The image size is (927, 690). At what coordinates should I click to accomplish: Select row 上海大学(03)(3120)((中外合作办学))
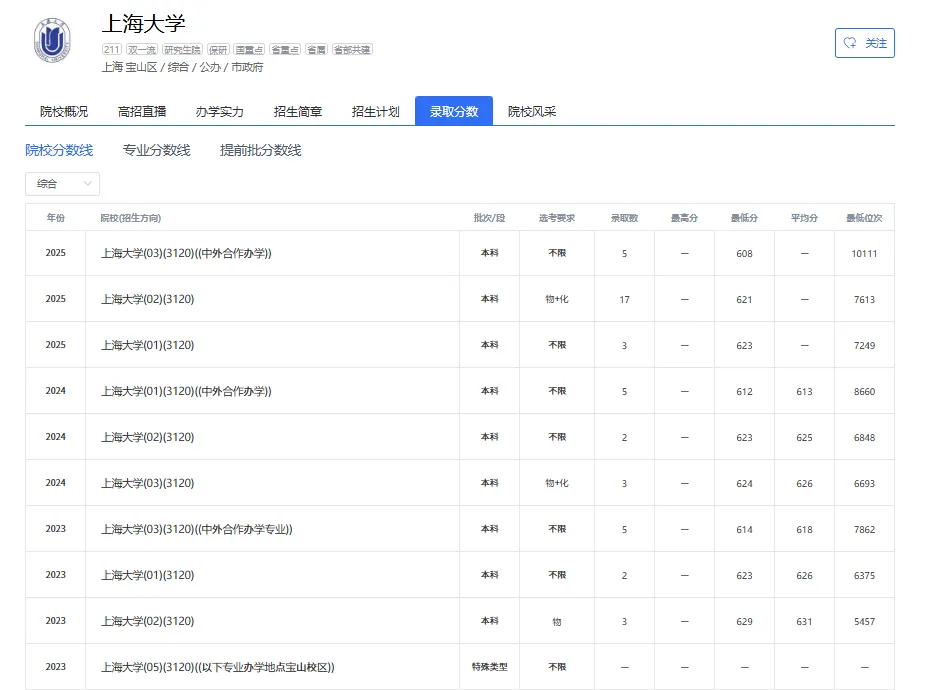pos(460,253)
